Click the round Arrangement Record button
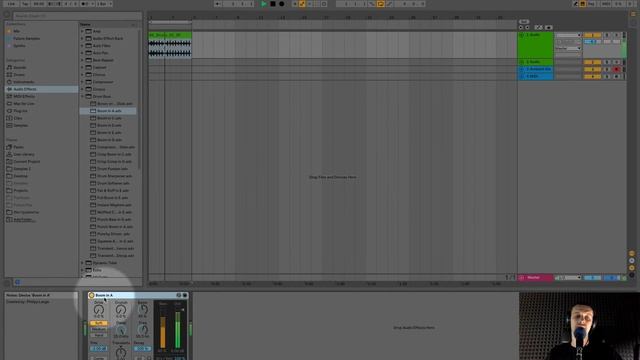 coord(282,4)
